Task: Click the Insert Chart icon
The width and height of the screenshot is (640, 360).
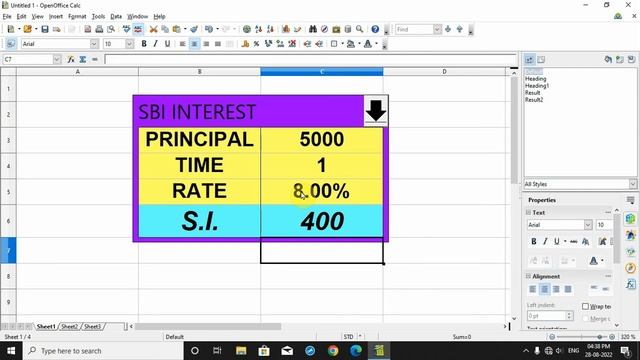Action: [286, 29]
